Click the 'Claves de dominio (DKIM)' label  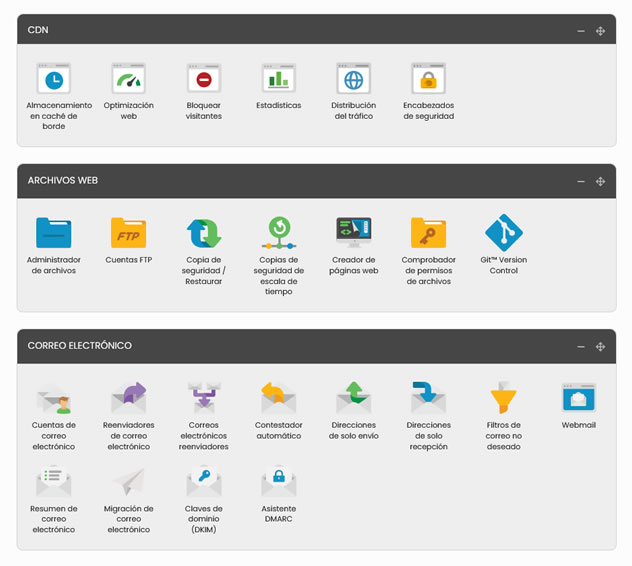click(x=204, y=519)
